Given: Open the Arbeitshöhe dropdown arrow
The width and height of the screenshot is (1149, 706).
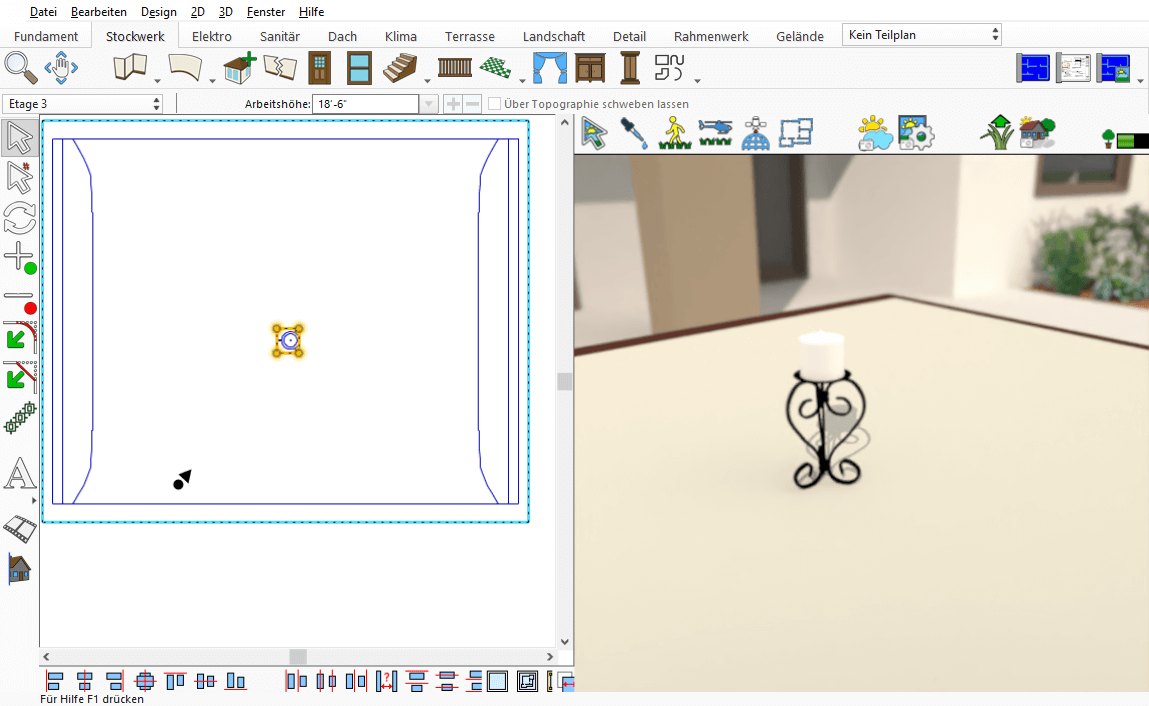Looking at the screenshot, I should (429, 104).
